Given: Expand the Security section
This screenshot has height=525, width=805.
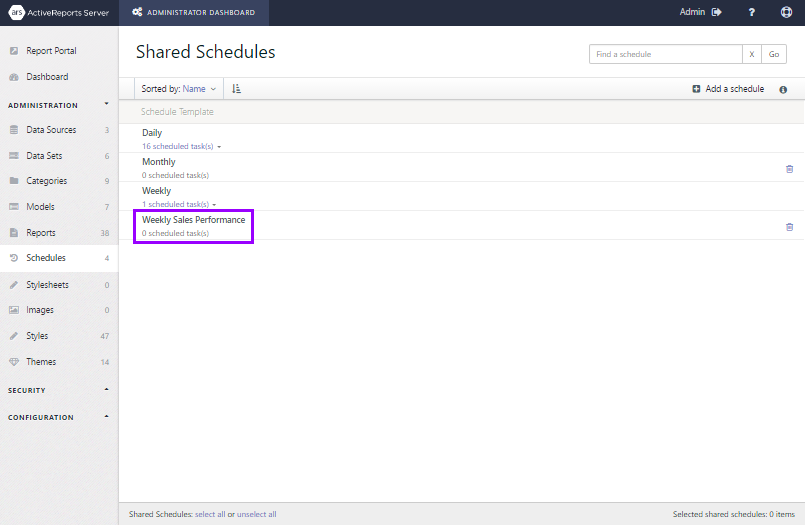Looking at the screenshot, I should [x=106, y=390].
